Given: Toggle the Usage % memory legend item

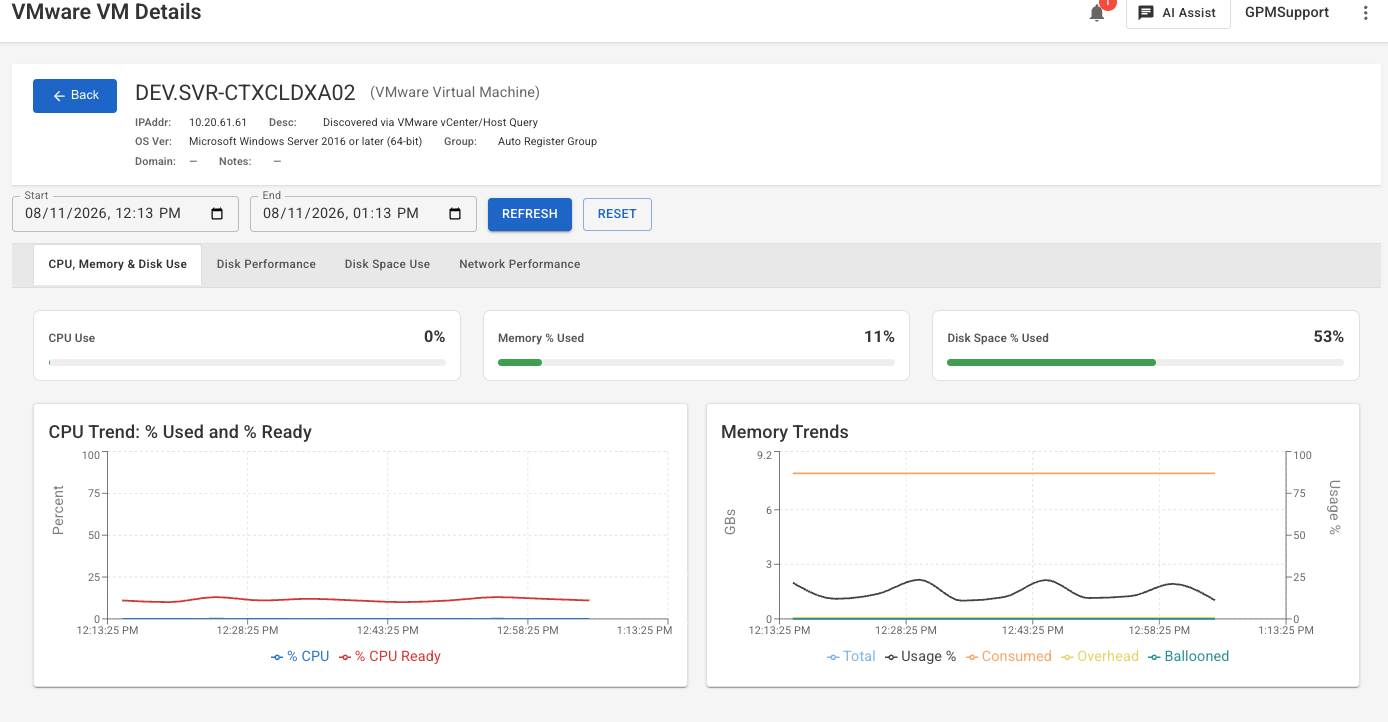Looking at the screenshot, I should [x=920, y=656].
